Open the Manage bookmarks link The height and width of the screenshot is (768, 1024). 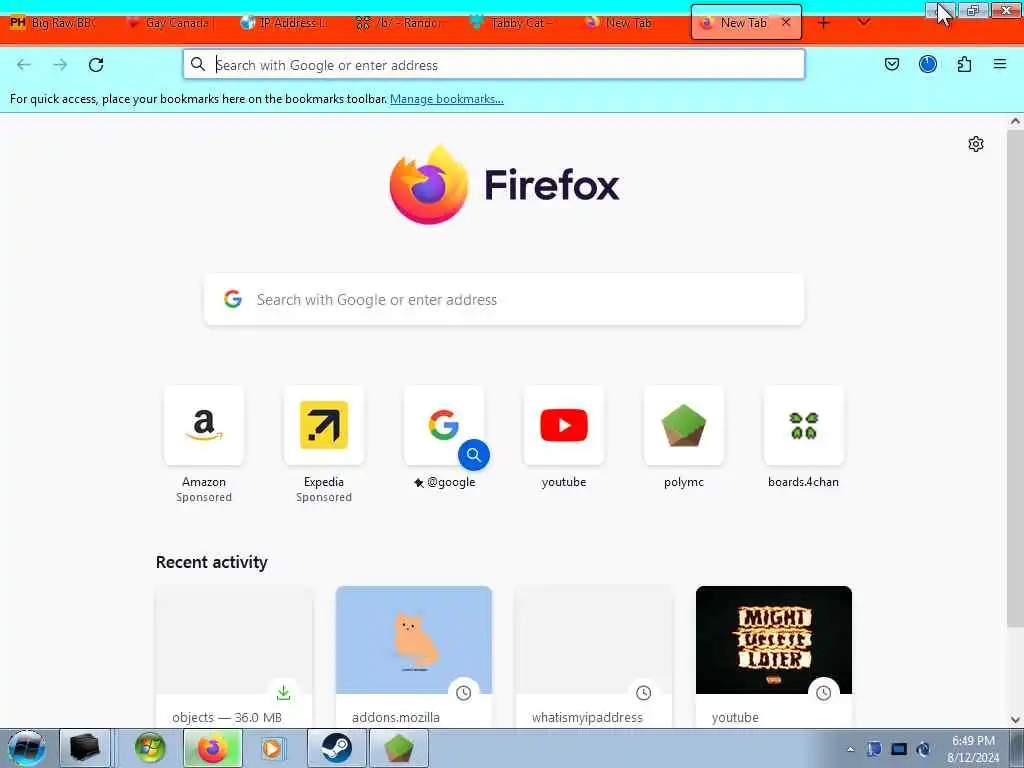[x=447, y=99]
